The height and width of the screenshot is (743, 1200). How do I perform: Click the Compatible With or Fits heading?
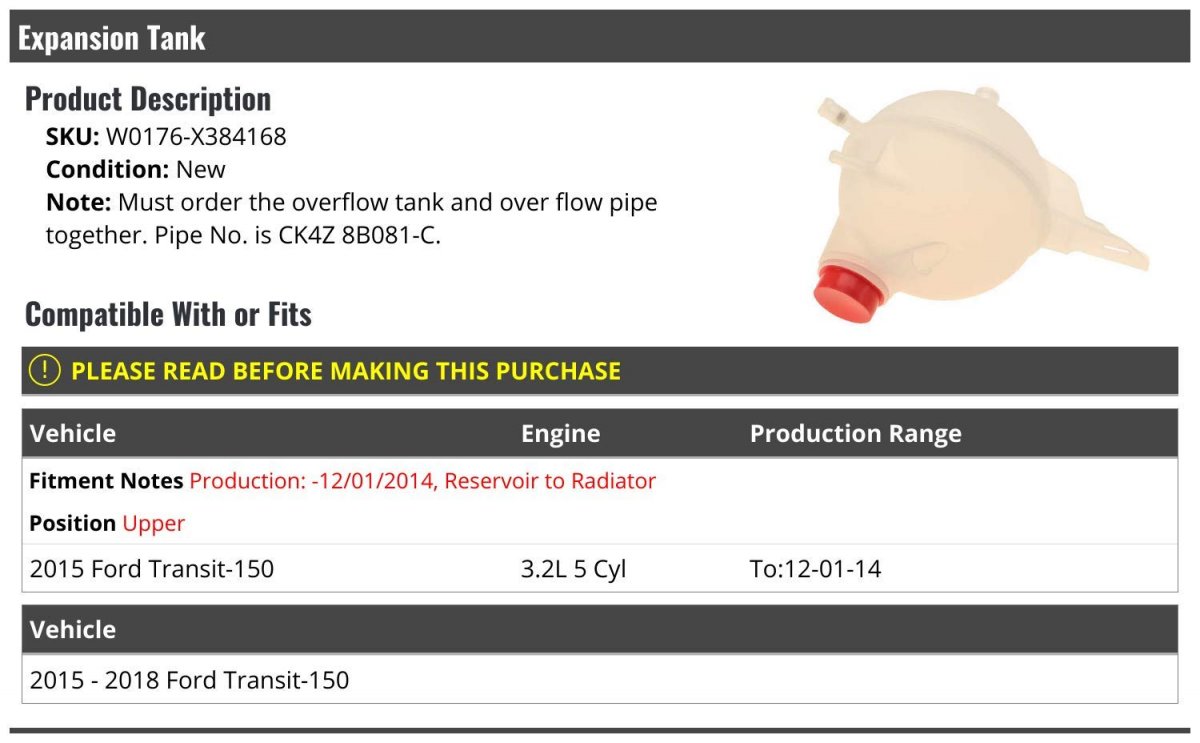[168, 314]
